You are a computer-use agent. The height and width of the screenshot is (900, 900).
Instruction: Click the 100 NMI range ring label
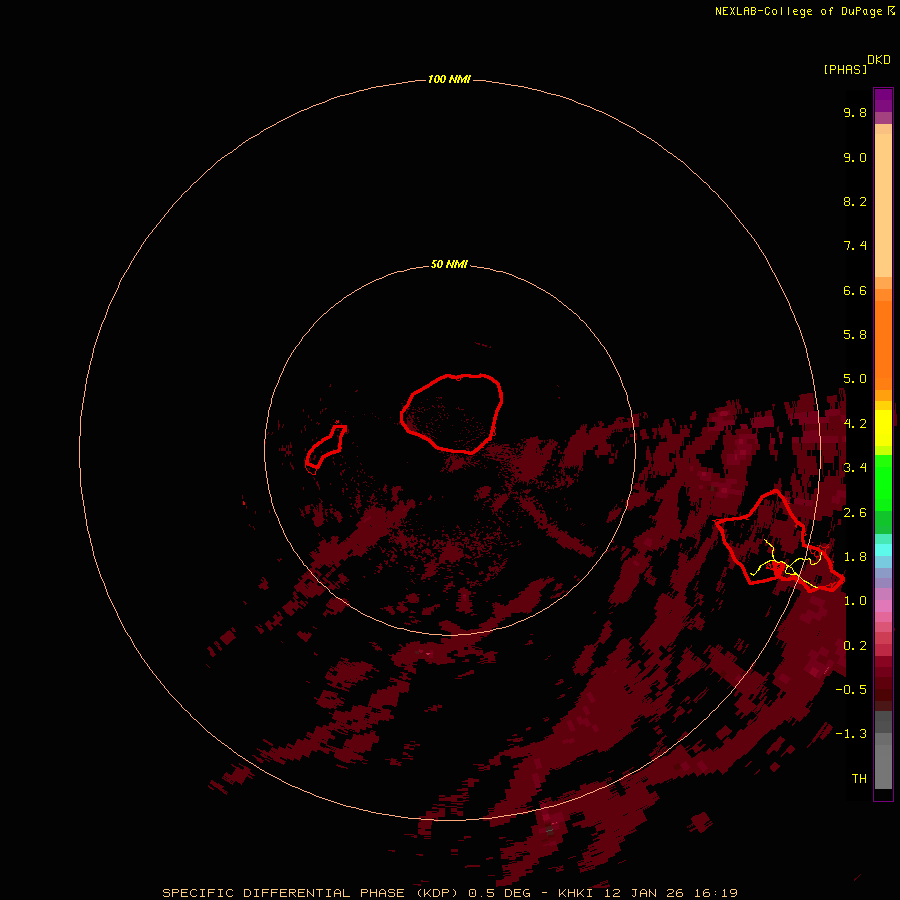pyautogui.click(x=449, y=79)
